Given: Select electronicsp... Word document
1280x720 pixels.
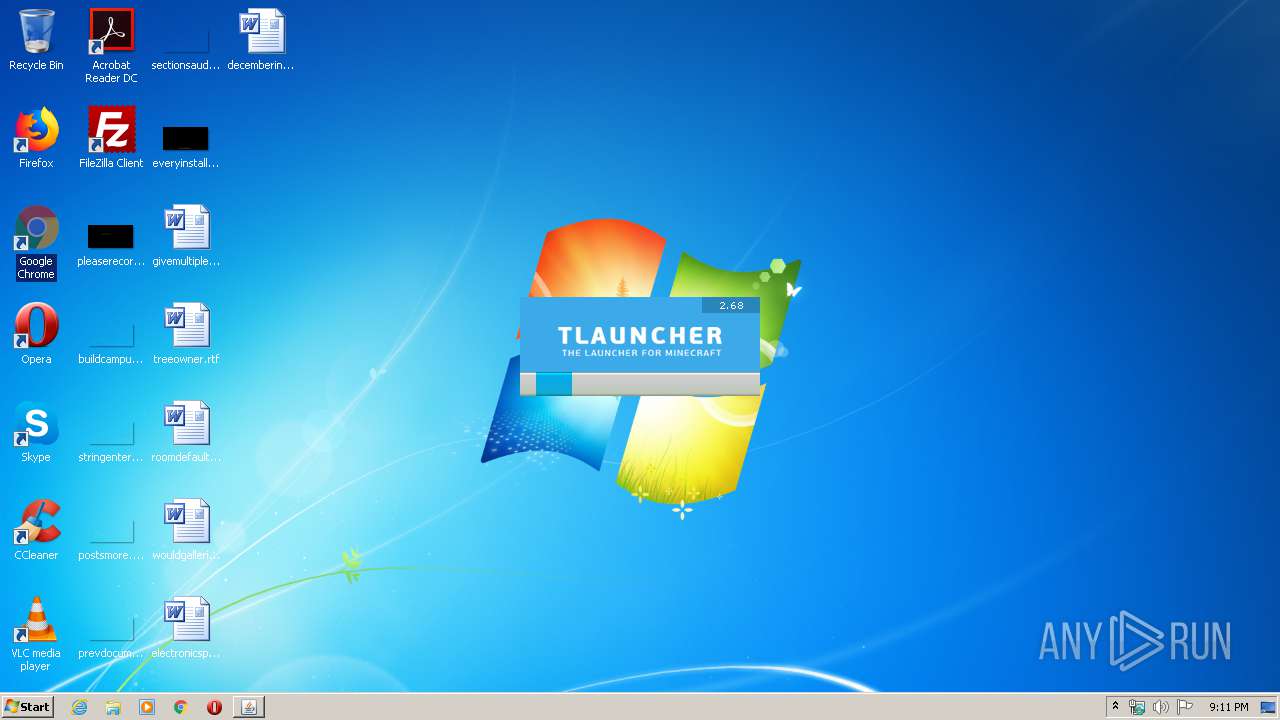Looking at the screenshot, I should click(186, 628).
